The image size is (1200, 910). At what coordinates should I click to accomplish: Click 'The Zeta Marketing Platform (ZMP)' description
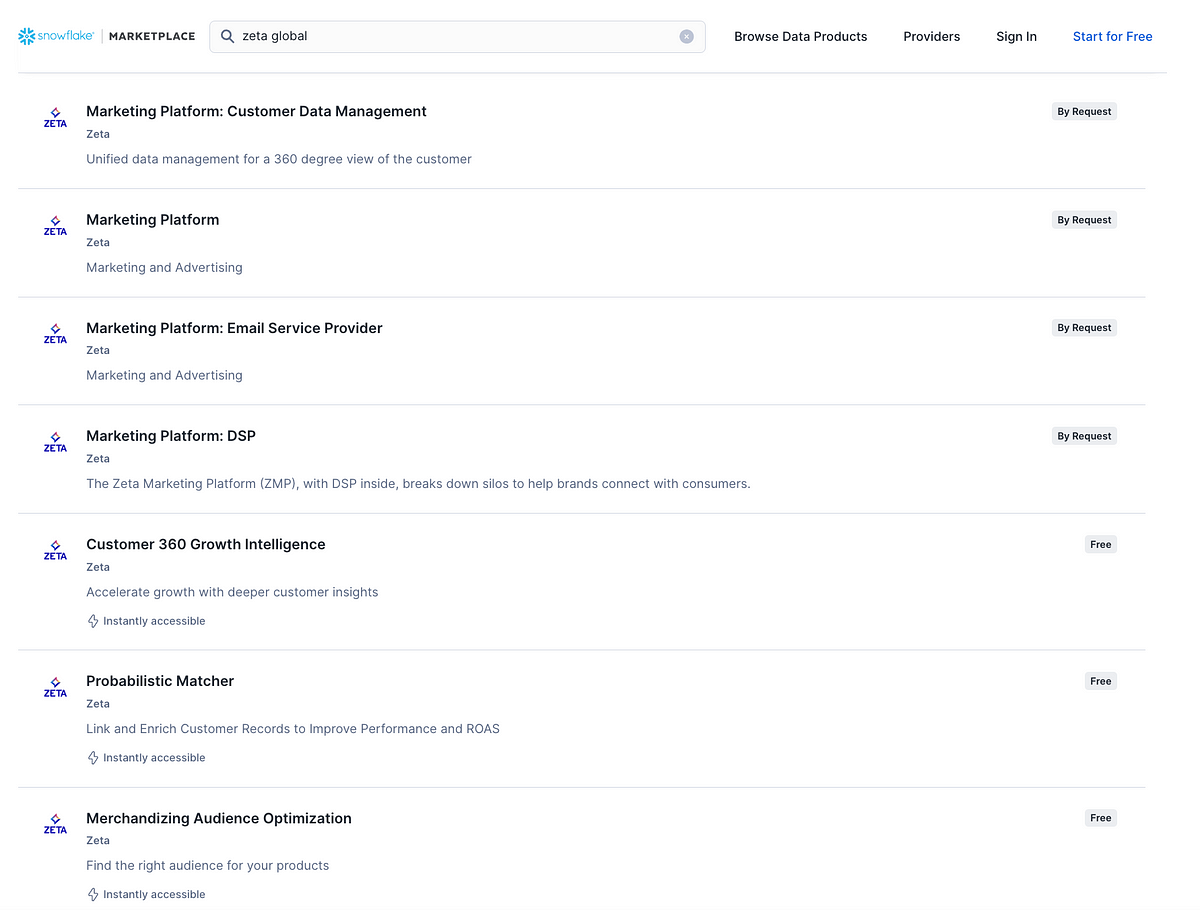point(418,484)
